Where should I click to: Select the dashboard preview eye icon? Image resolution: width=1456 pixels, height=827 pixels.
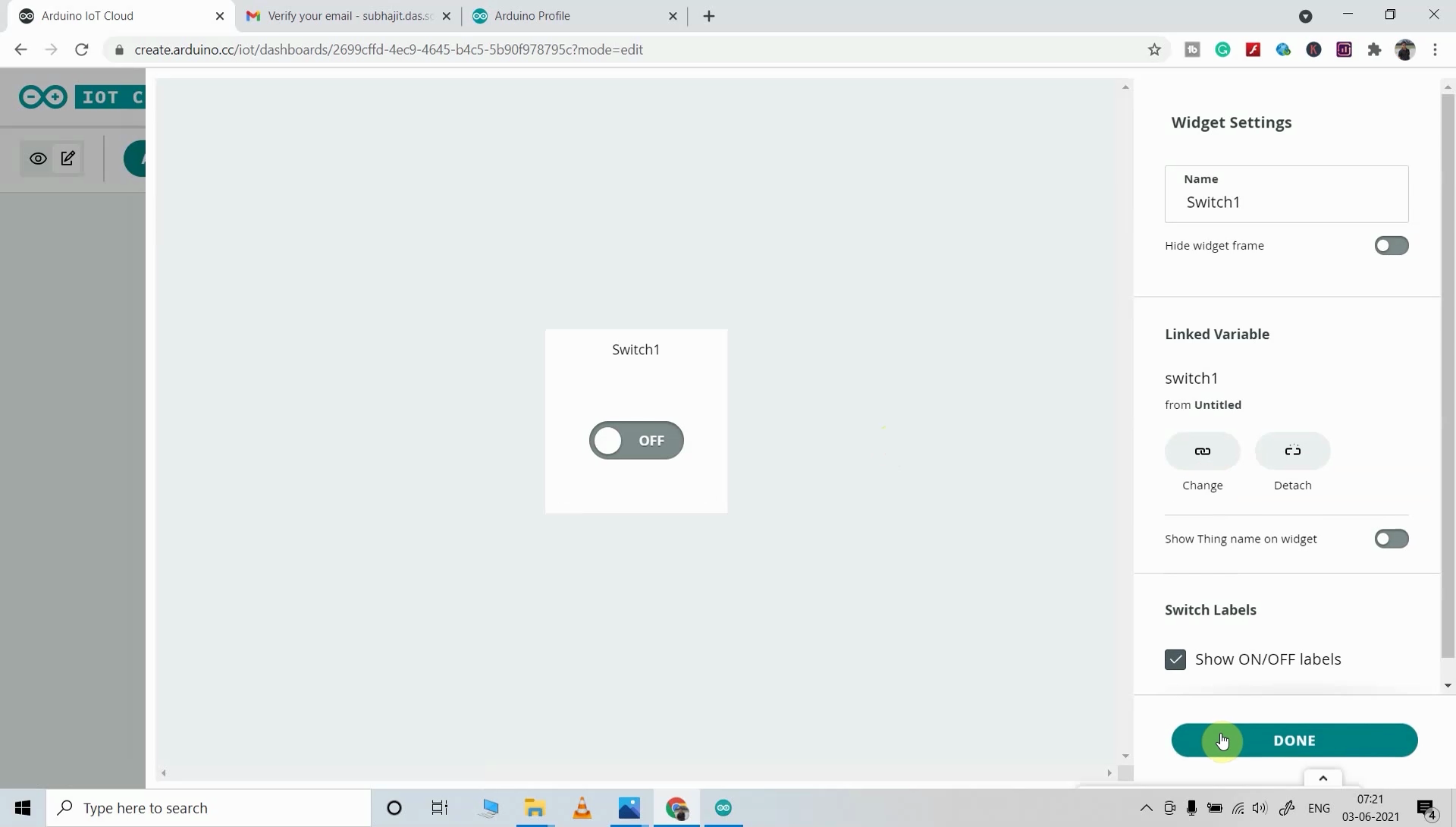[x=38, y=158]
